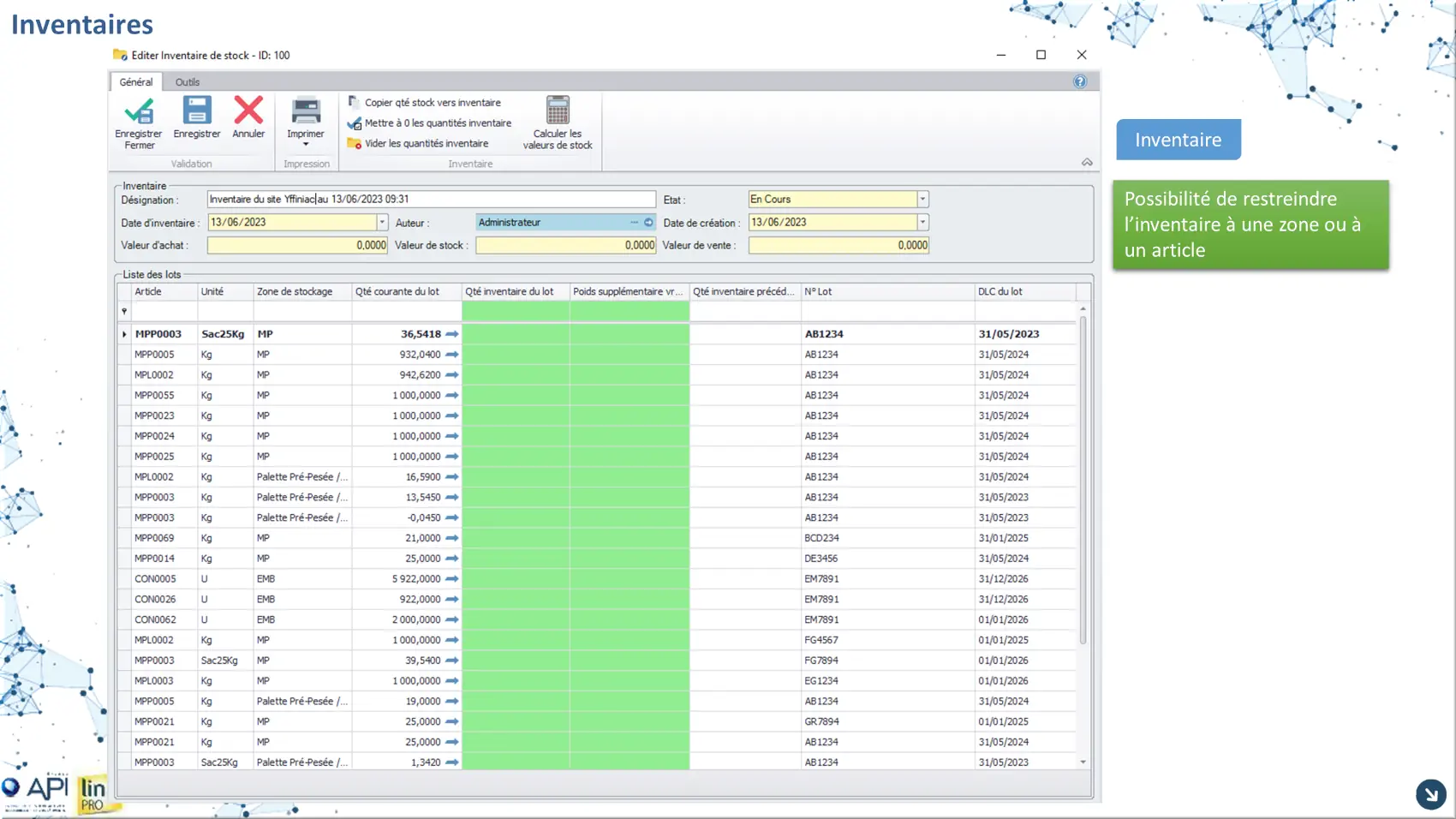
Task: Click Vider les quantités inventaire
Action: click(x=426, y=144)
